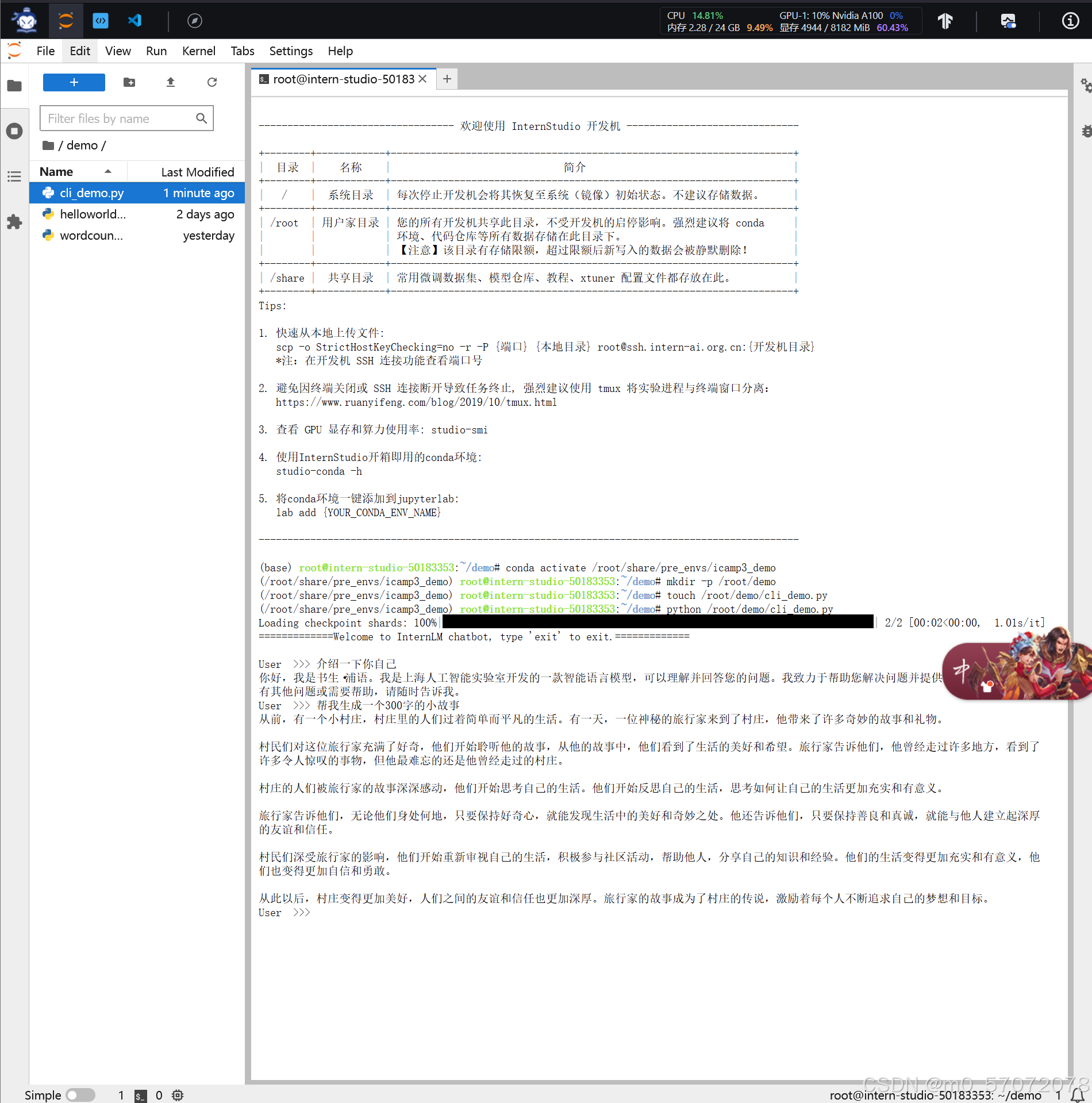Click the demo folder breadcrumb
The width and height of the screenshot is (1092, 1103).
(82, 145)
